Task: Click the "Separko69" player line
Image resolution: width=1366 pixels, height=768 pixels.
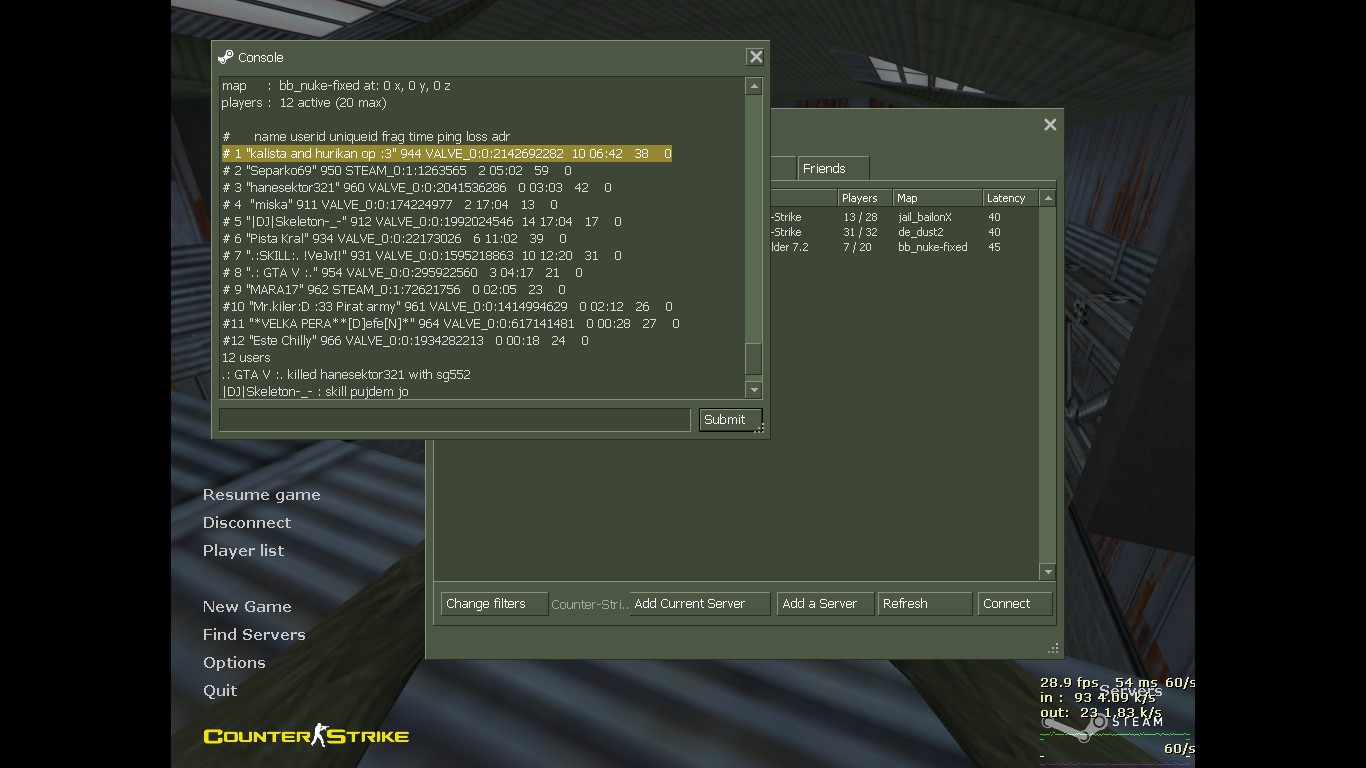Action: click(397, 170)
